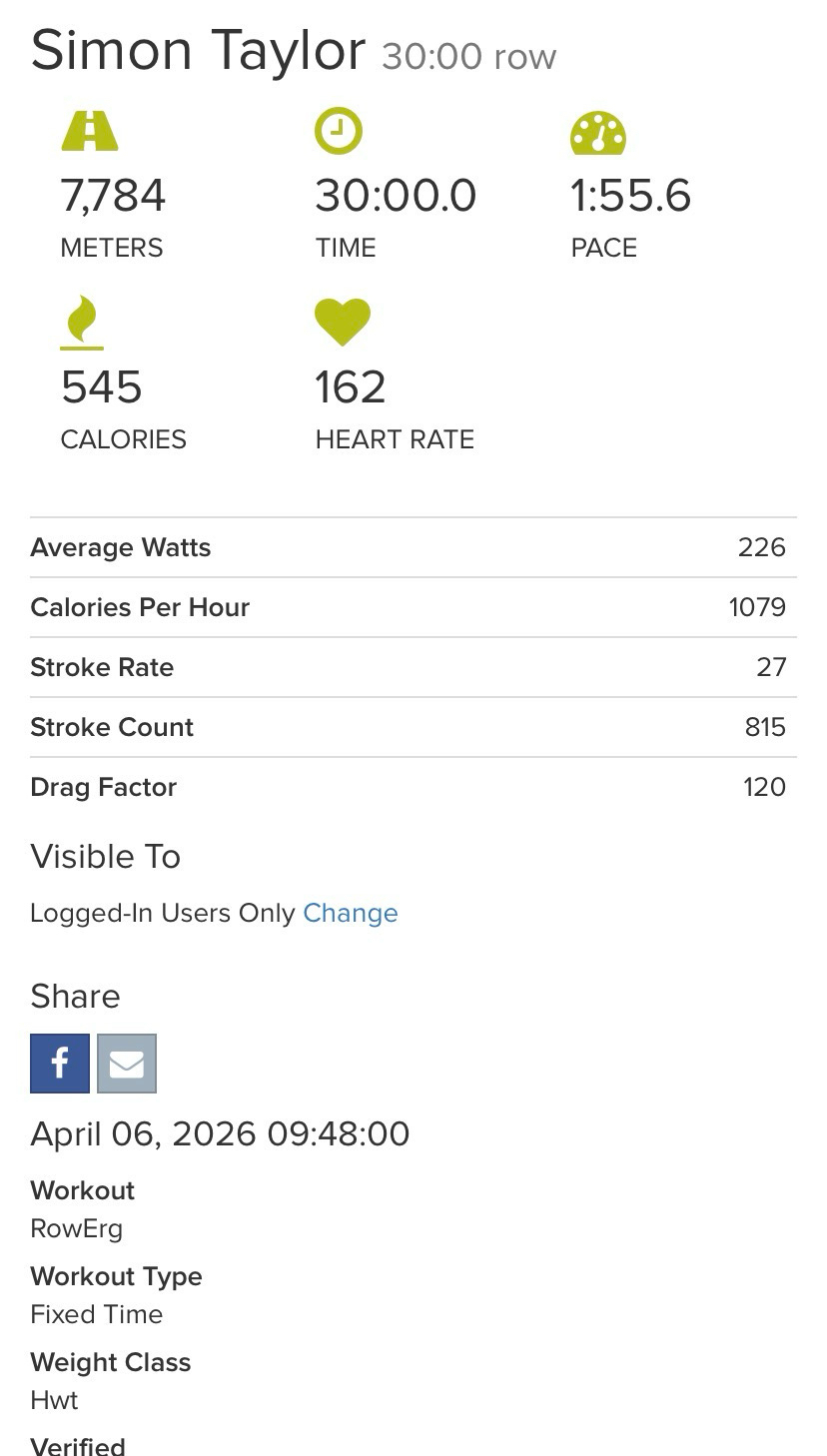Click the 30:00.0 time value
827x1456 pixels.
(x=396, y=195)
